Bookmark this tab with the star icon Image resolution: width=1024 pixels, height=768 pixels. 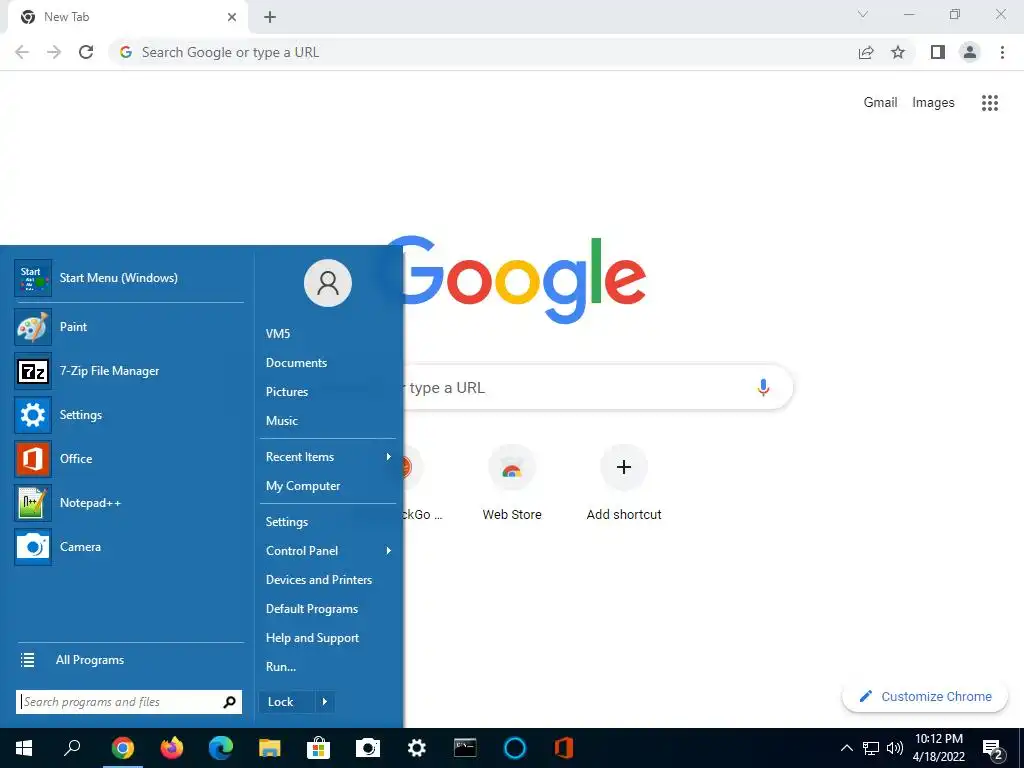click(x=898, y=52)
